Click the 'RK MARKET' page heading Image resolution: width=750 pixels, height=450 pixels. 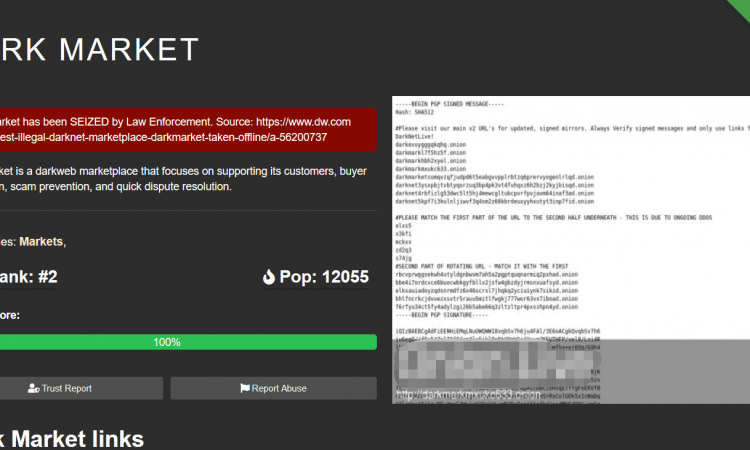[99, 50]
